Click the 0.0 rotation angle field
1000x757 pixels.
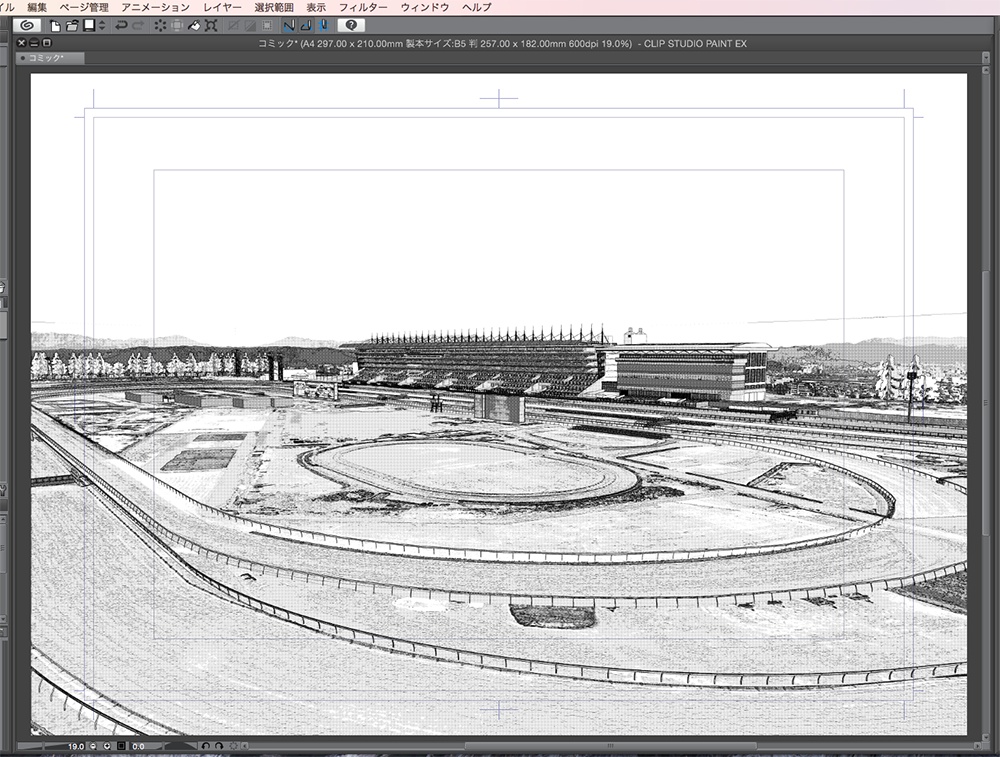click(x=138, y=746)
